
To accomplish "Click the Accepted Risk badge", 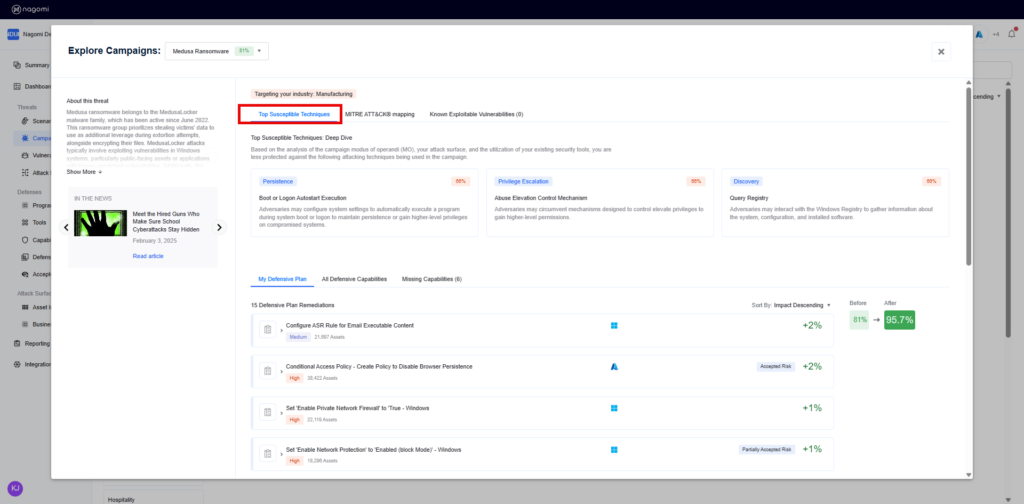I will point(776,366).
